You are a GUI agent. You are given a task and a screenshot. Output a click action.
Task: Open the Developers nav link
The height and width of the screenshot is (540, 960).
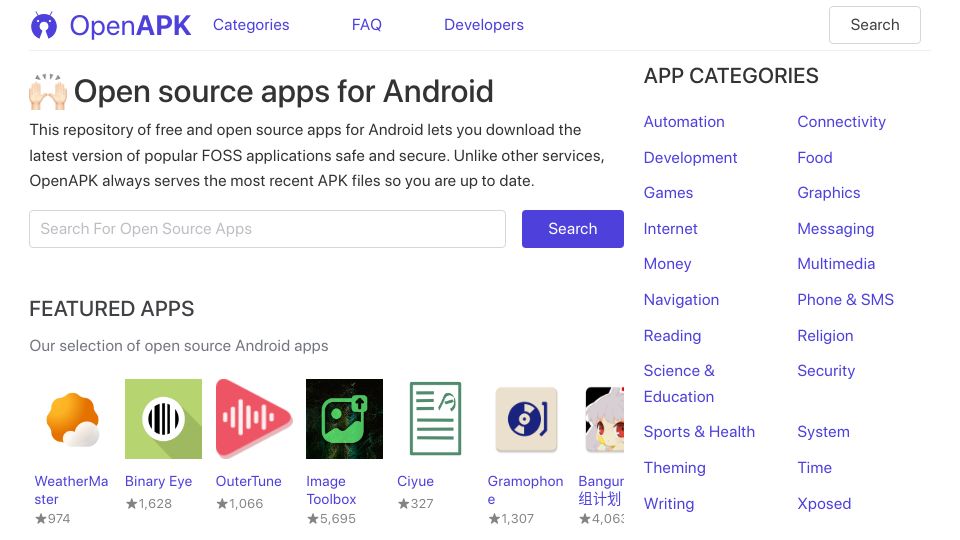coord(484,25)
